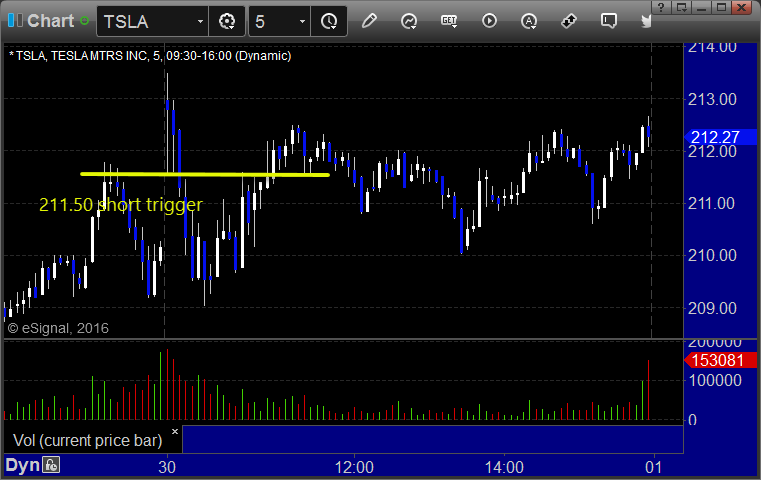The width and height of the screenshot is (761, 480).
Task: Toggle the green link indicator next to Chart
Action: (84, 21)
